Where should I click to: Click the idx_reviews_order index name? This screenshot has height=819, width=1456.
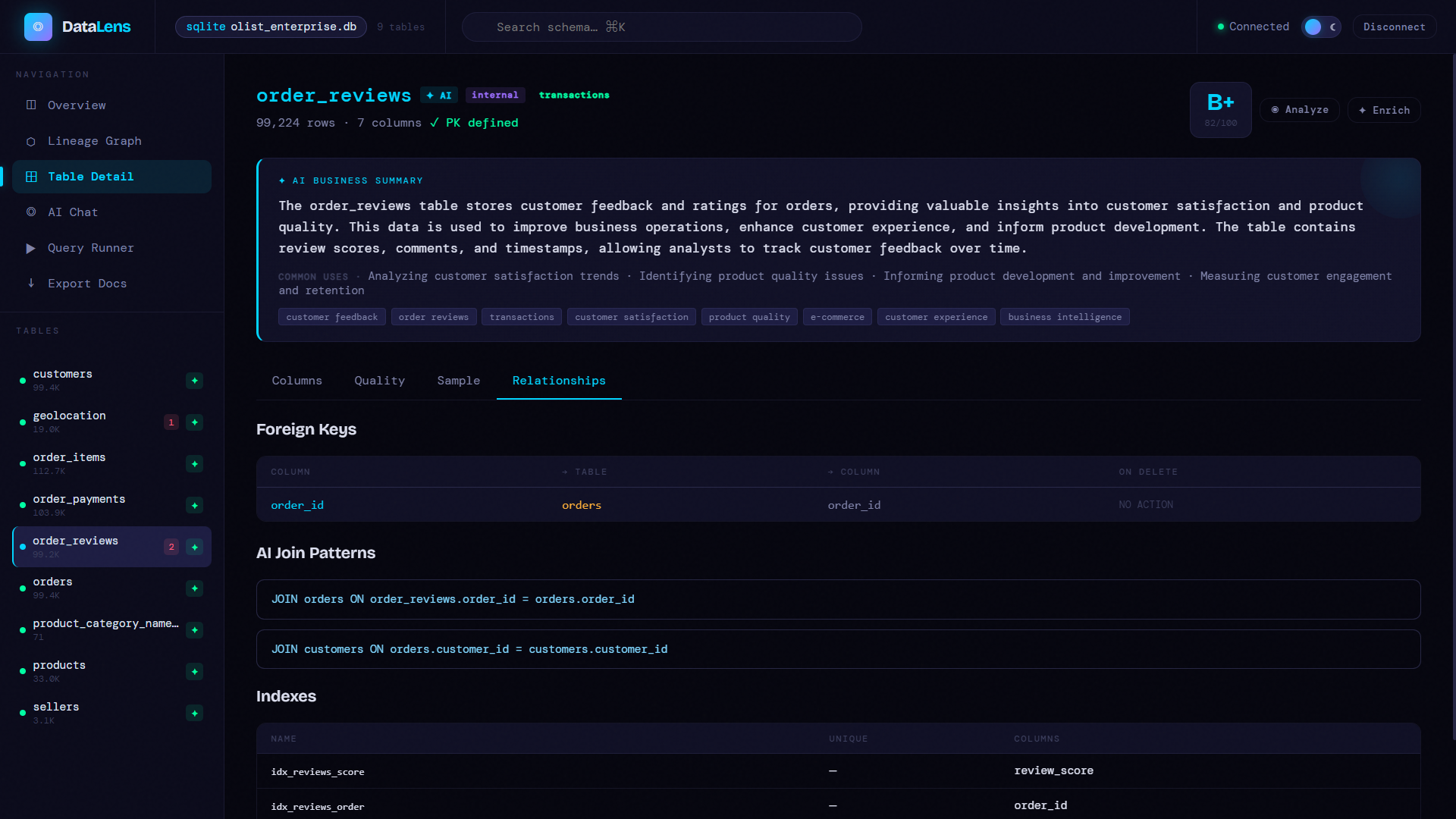pos(318,807)
